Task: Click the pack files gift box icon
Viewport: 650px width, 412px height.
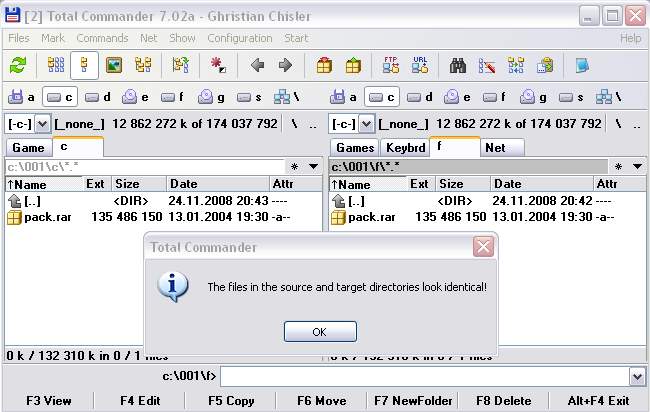Action: coord(324,66)
